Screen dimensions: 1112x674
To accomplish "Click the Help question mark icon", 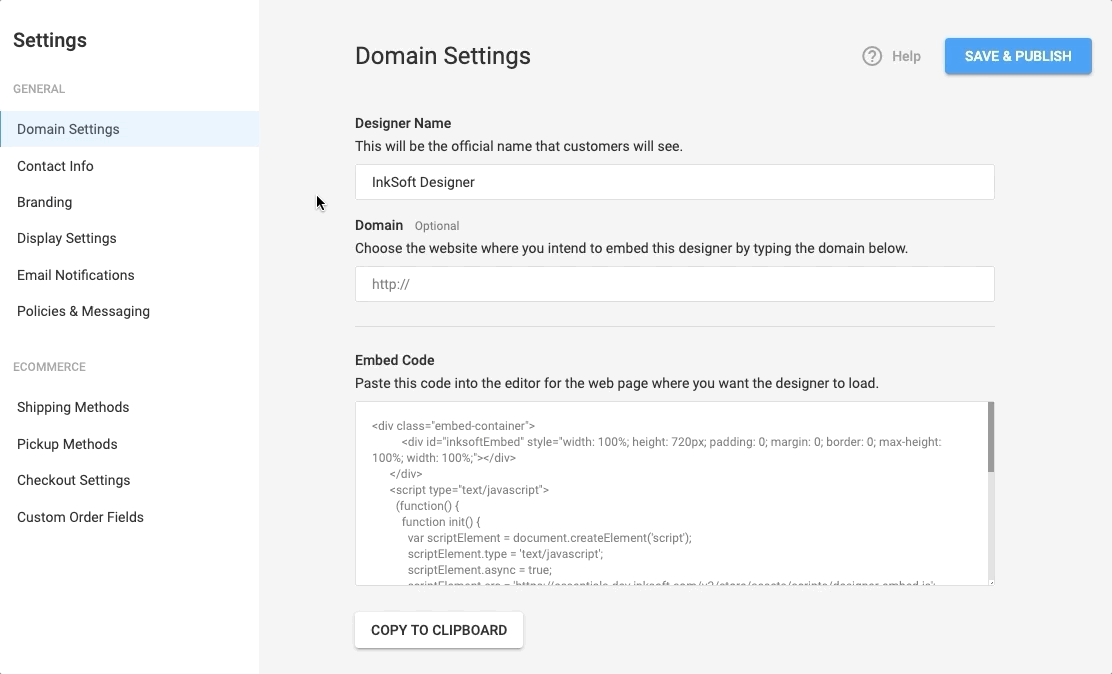I will [872, 56].
